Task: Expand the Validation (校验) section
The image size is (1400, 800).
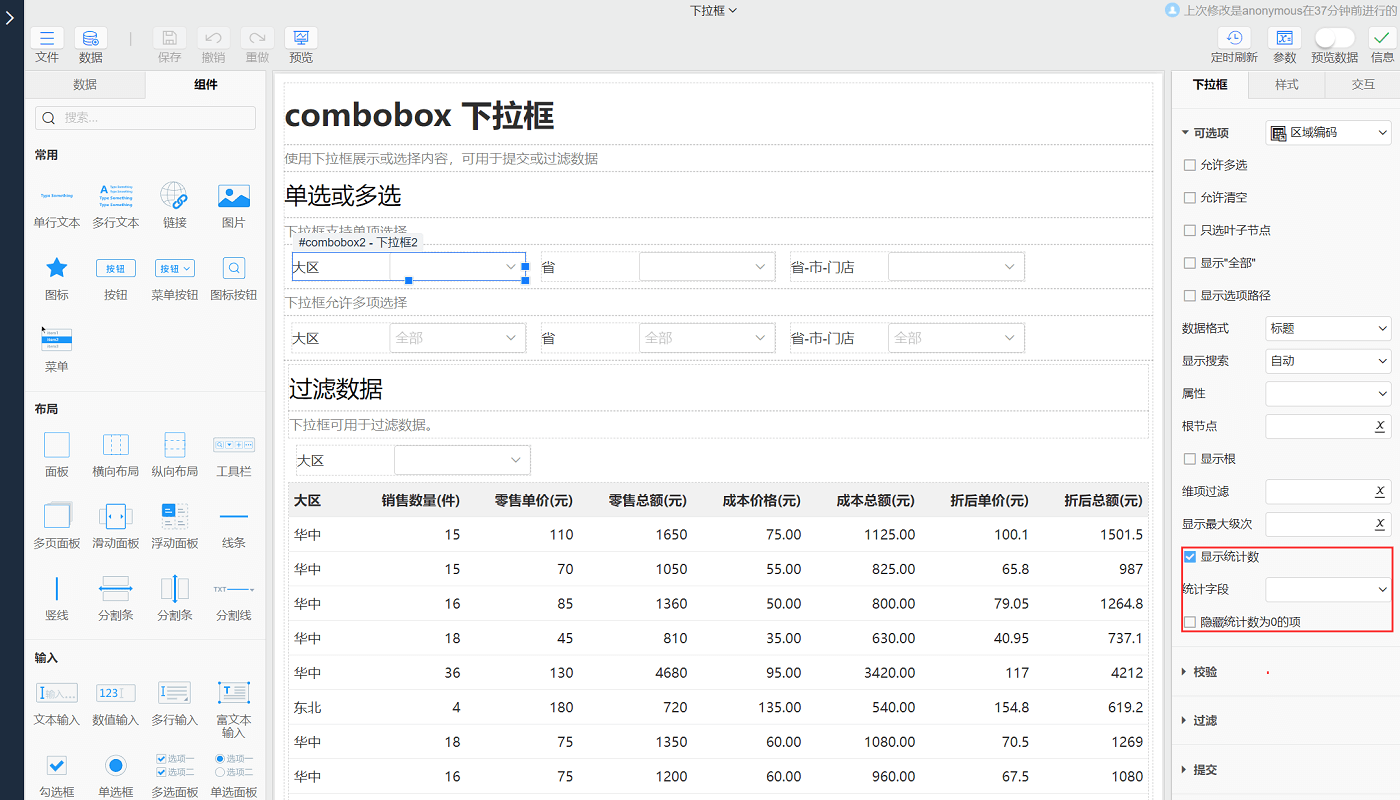Action: [1205, 672]
